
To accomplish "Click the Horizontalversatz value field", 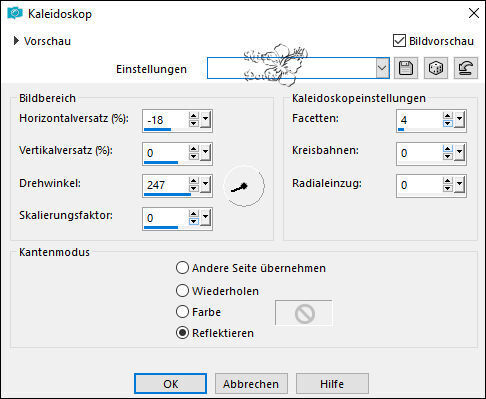I will coord(165,120).
